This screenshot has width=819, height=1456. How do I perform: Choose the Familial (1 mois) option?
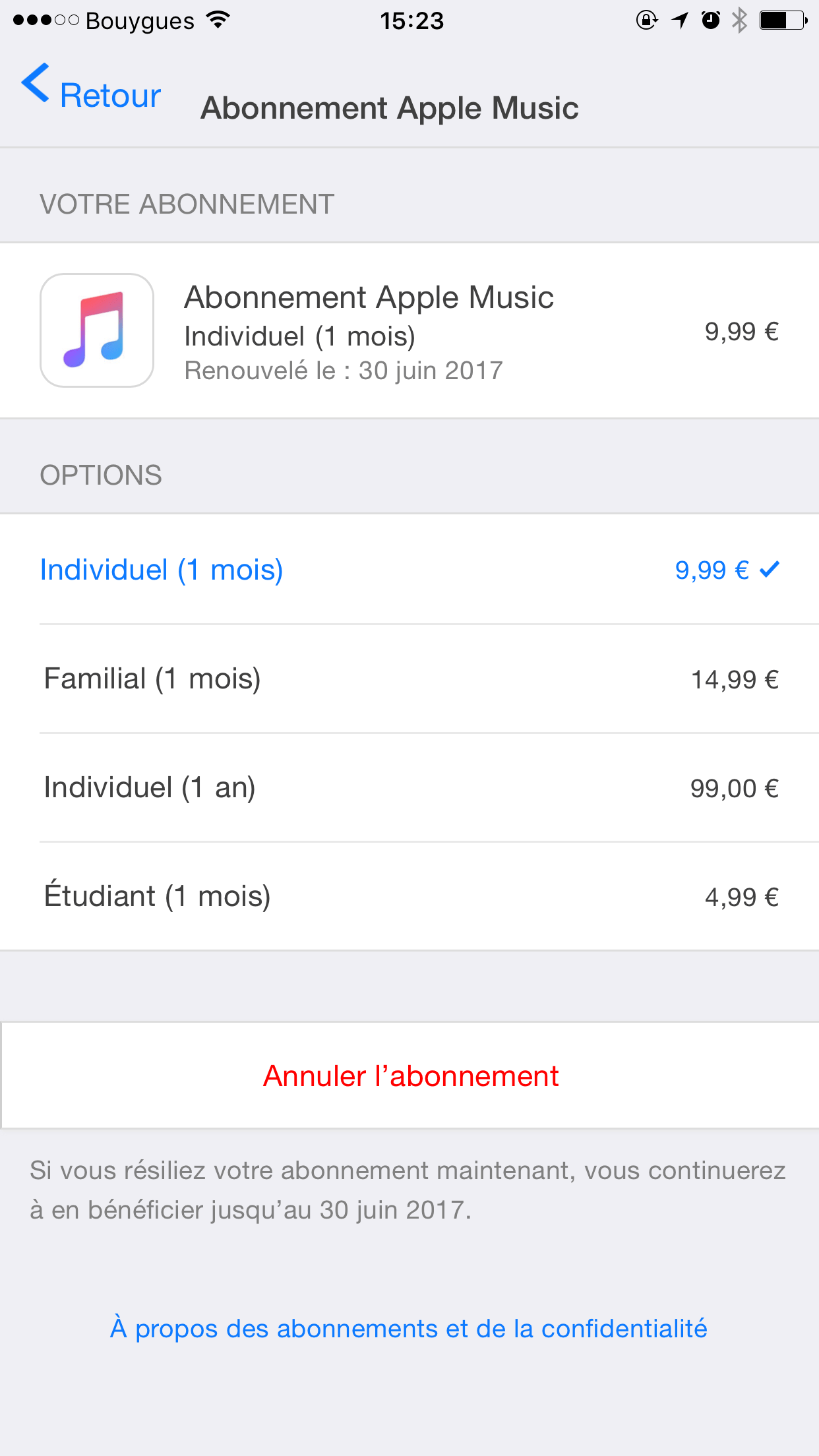click(x=152, y=679)
